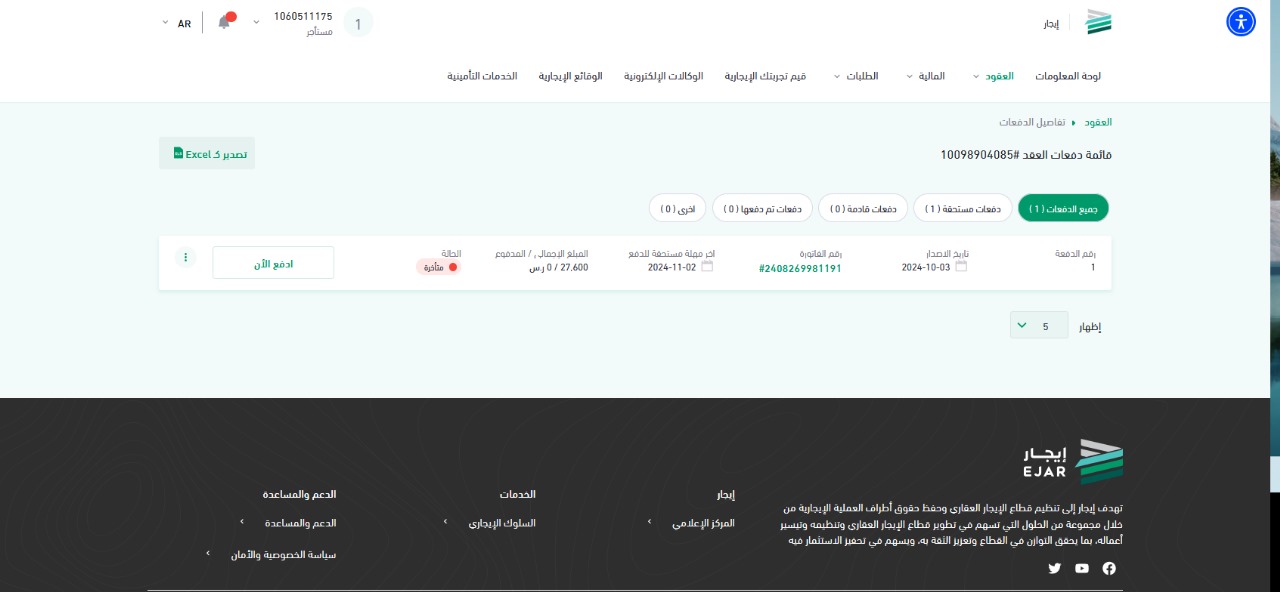1280x592 pixels.
Task: Expand the account menu beside 1060511175
Action: pos(256,22)
